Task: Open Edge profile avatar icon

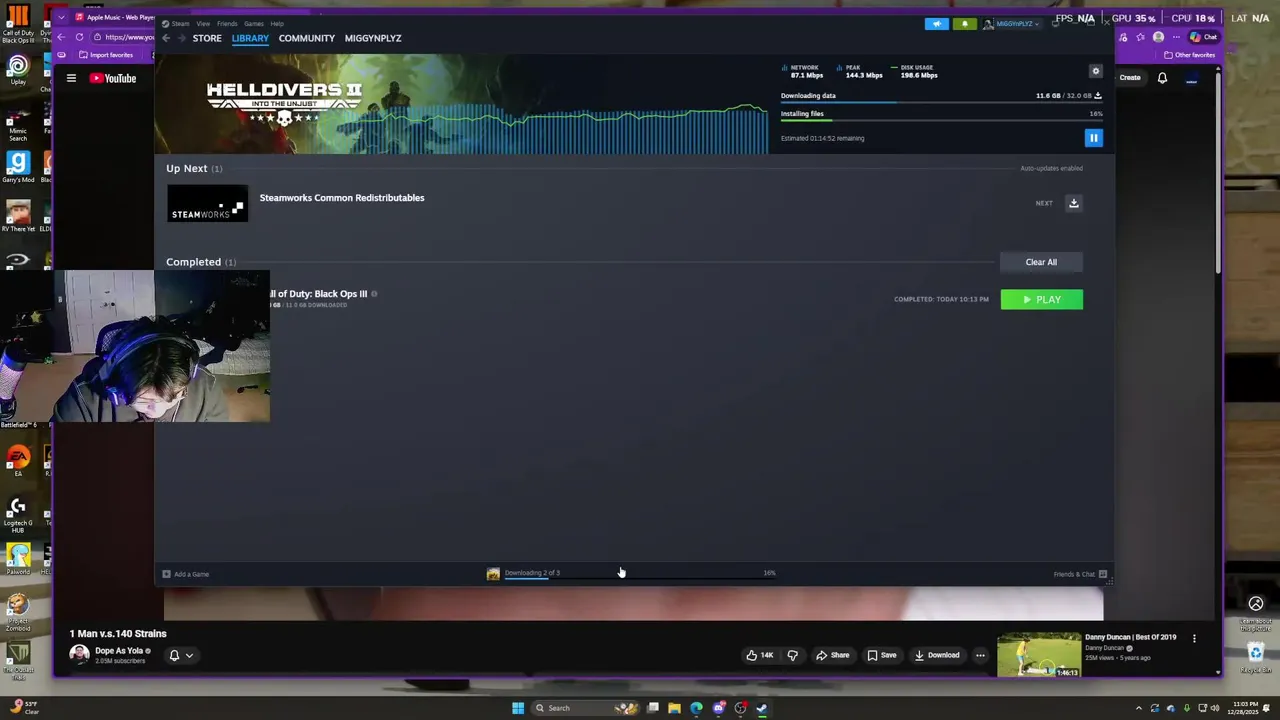Action: [1158, 37]
